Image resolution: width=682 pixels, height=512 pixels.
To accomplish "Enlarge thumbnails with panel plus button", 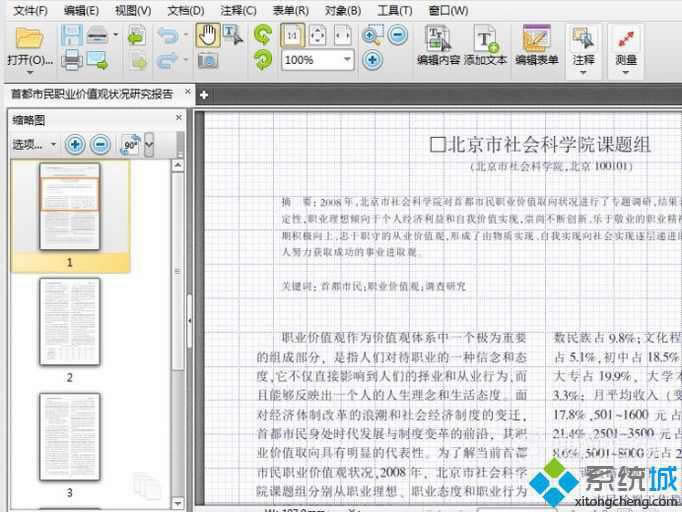I will [75, 144].
